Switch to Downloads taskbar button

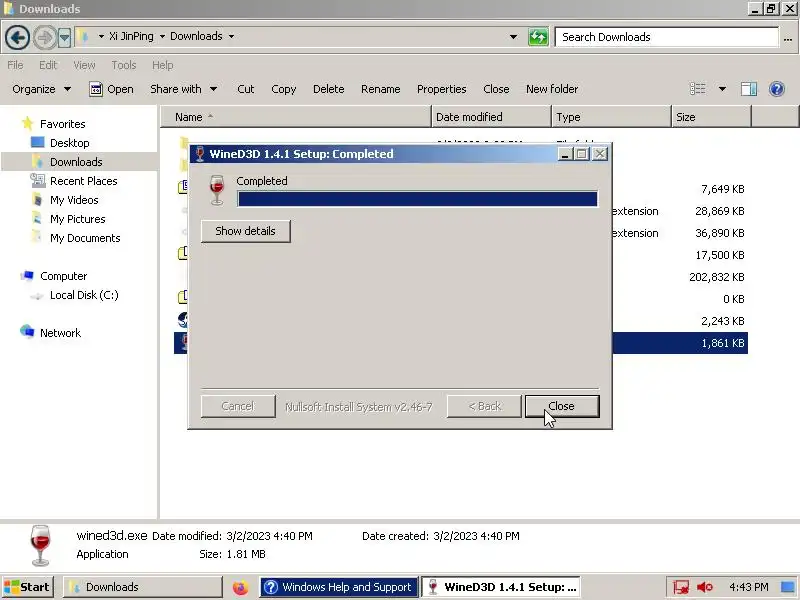(143, 587)
